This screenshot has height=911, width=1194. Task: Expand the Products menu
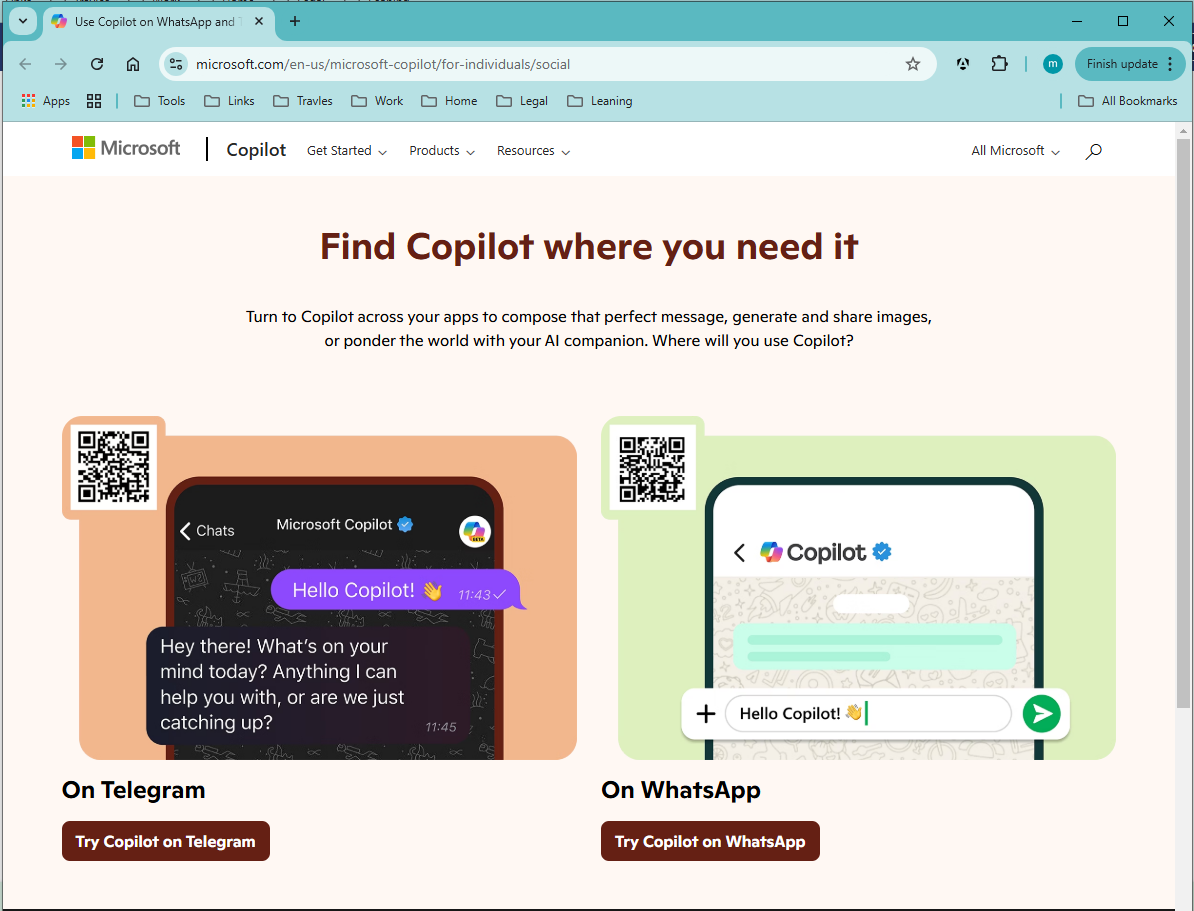click(442, 151)
